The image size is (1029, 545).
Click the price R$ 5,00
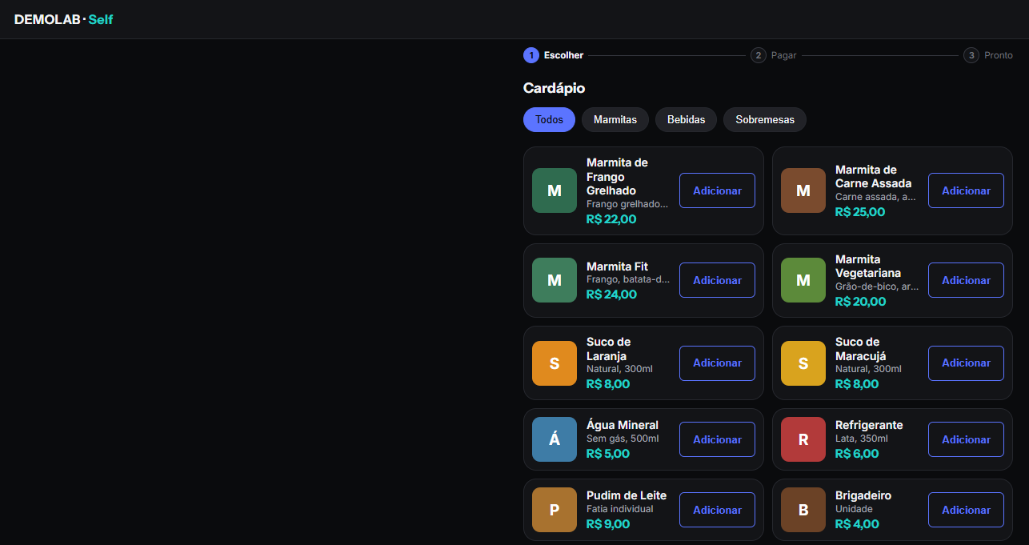[608, 454]
